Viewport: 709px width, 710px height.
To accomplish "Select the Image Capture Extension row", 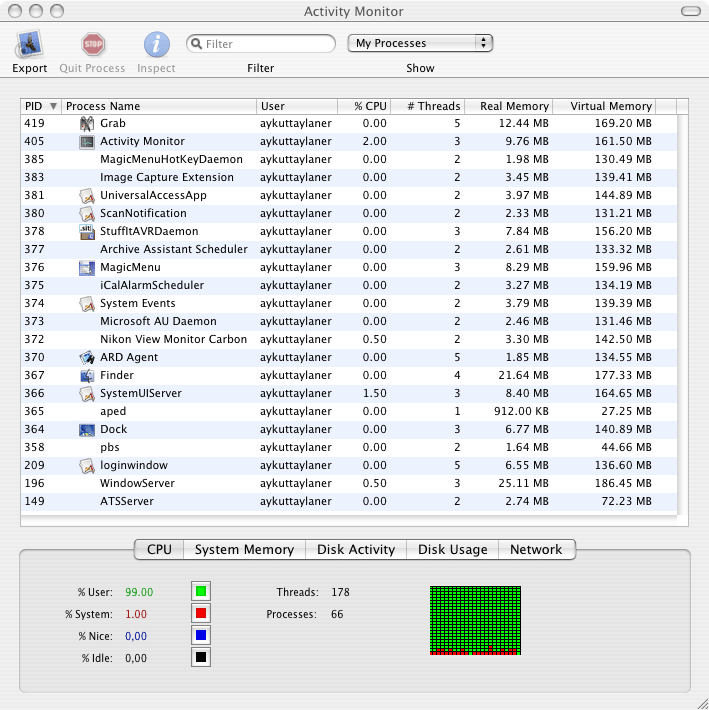I will click(349, 178).
